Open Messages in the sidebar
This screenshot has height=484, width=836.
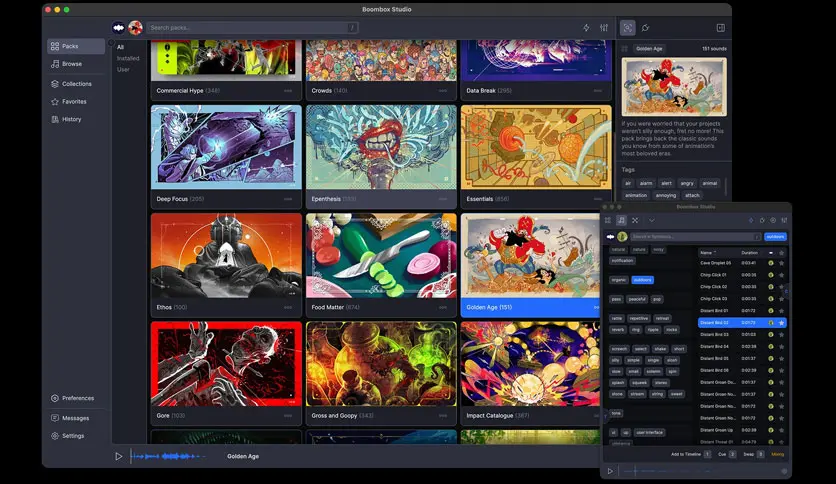point(70,418)
